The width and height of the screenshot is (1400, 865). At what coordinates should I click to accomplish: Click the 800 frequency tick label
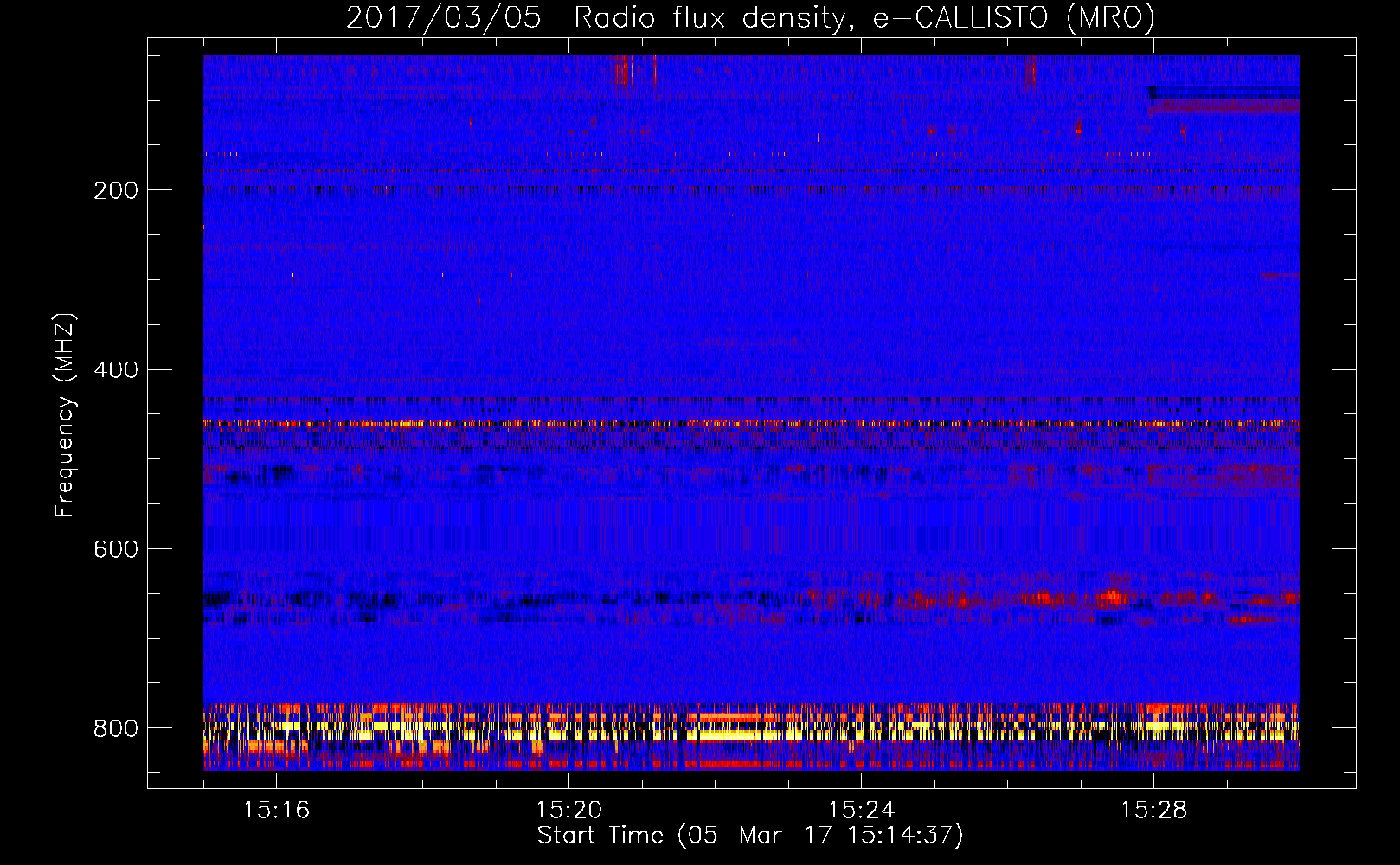tap(116, 729)
